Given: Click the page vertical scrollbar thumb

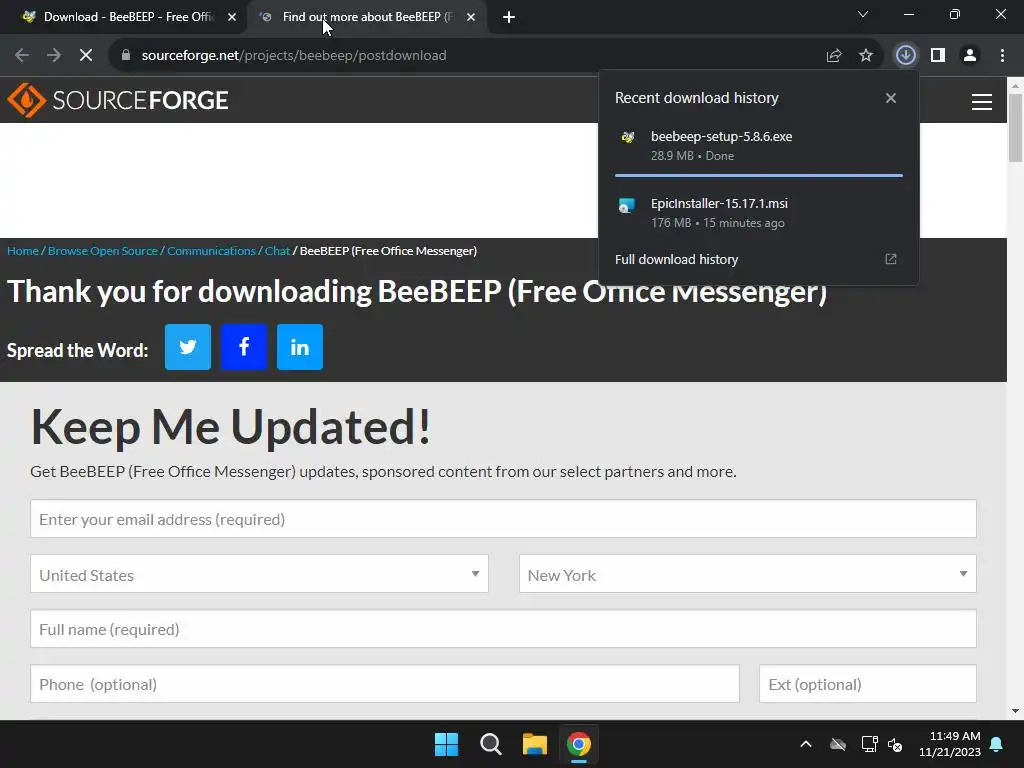Looking at the screenshot, I should [1015, 127].
